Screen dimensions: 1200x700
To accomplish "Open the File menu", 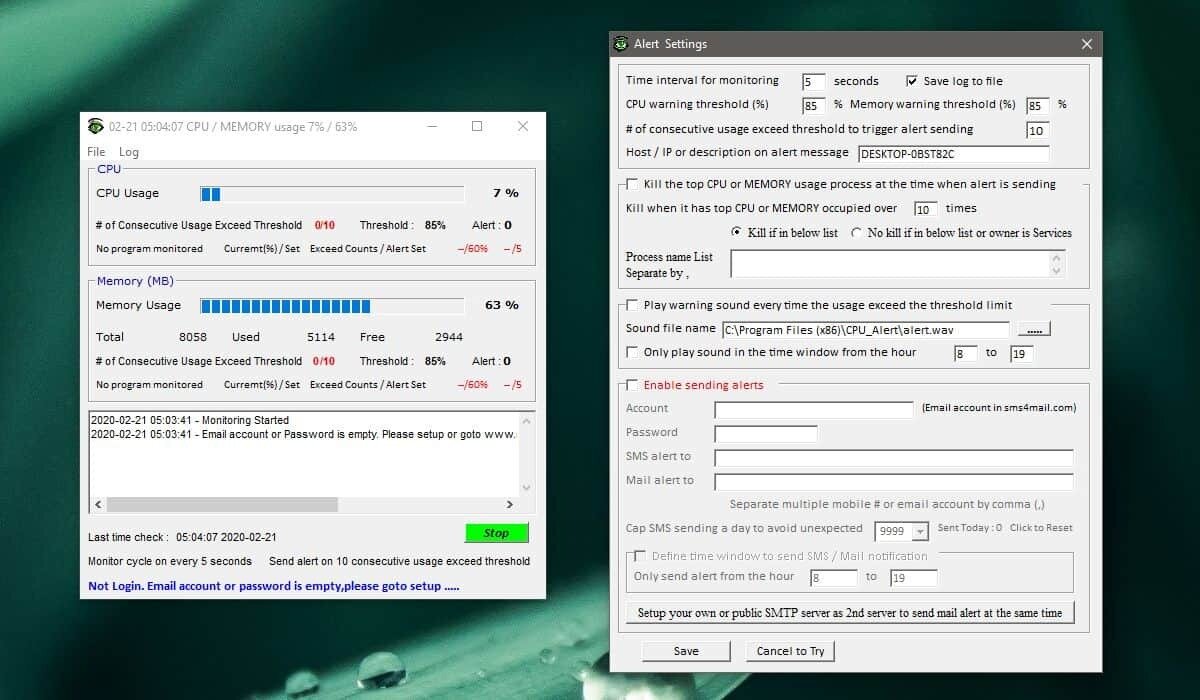I will click(95, 152).
